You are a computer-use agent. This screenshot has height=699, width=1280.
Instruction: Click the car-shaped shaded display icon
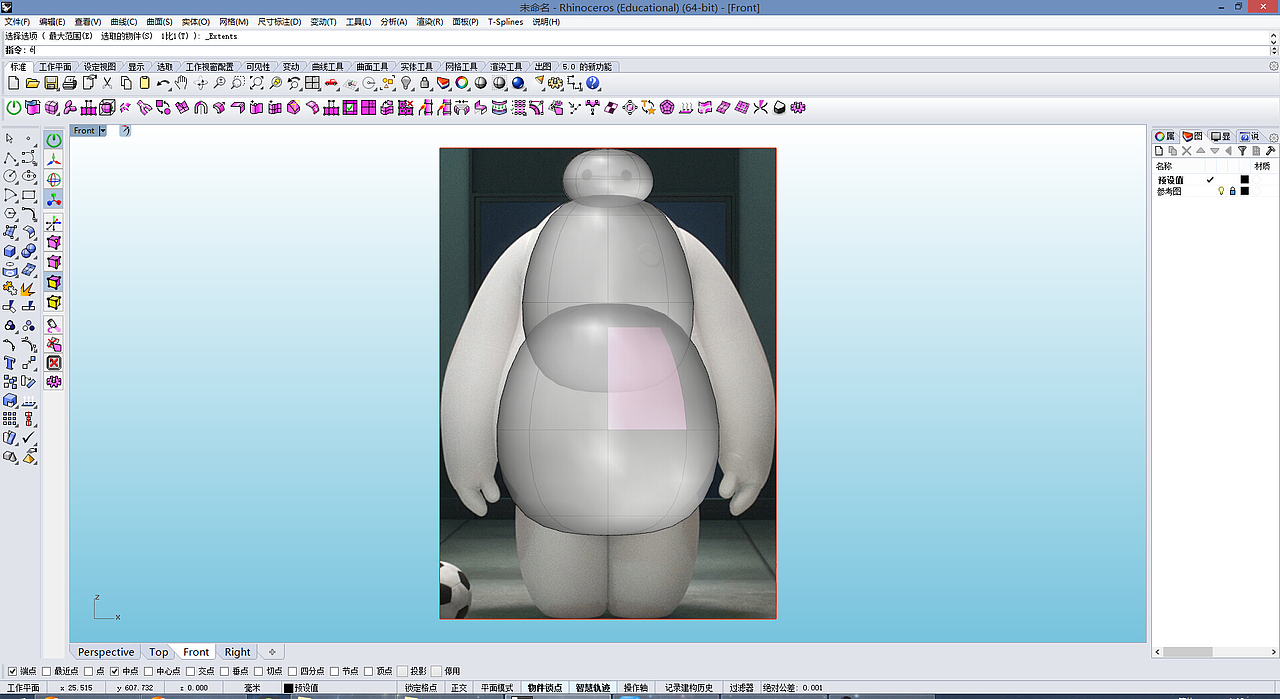coord(331,83)
